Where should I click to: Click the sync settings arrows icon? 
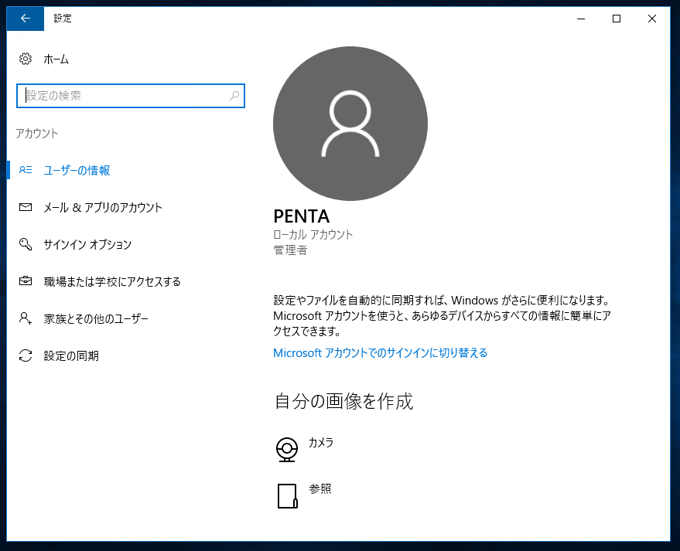coord(26,355)
